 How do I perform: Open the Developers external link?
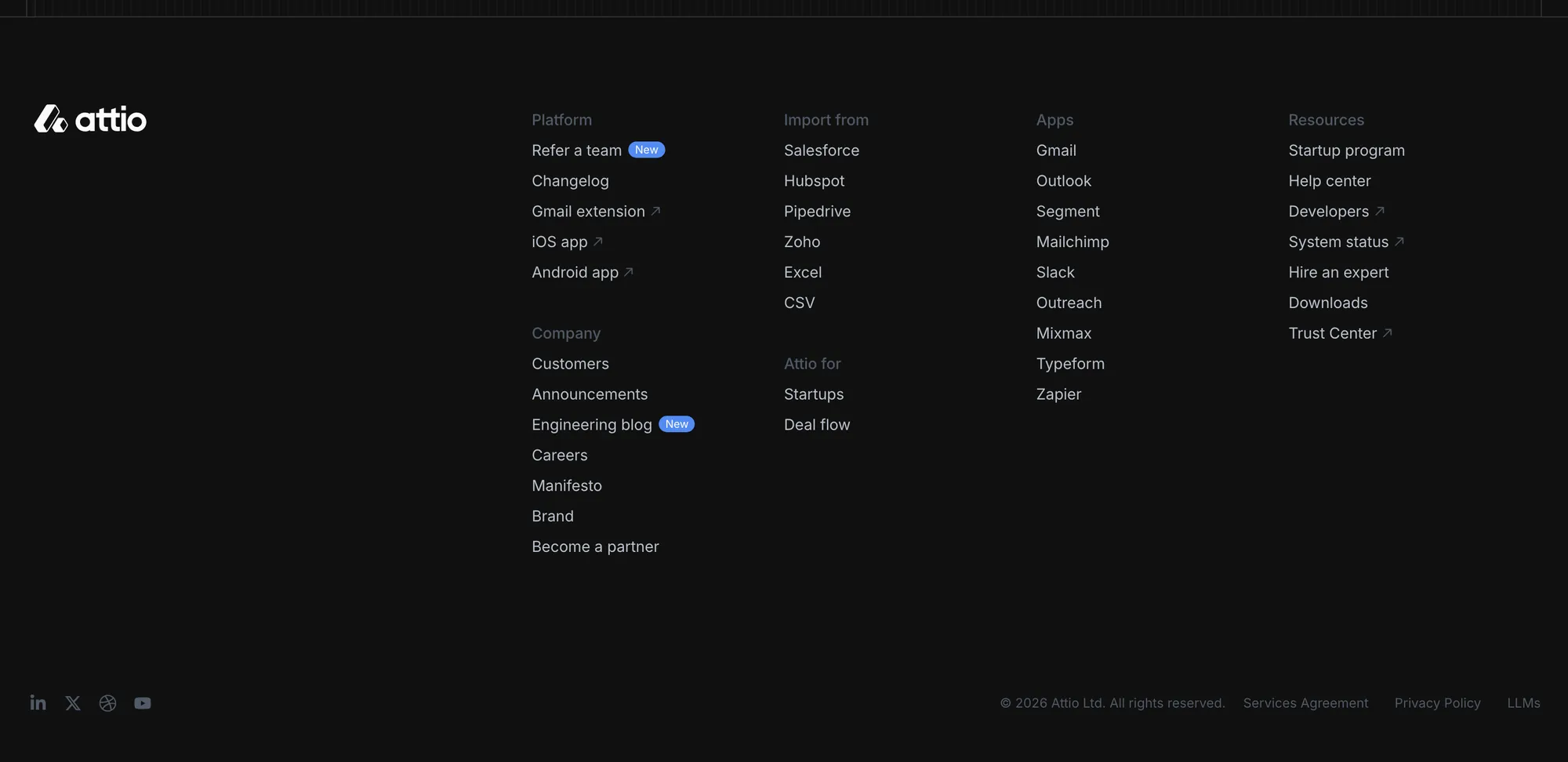[1336, 211]
